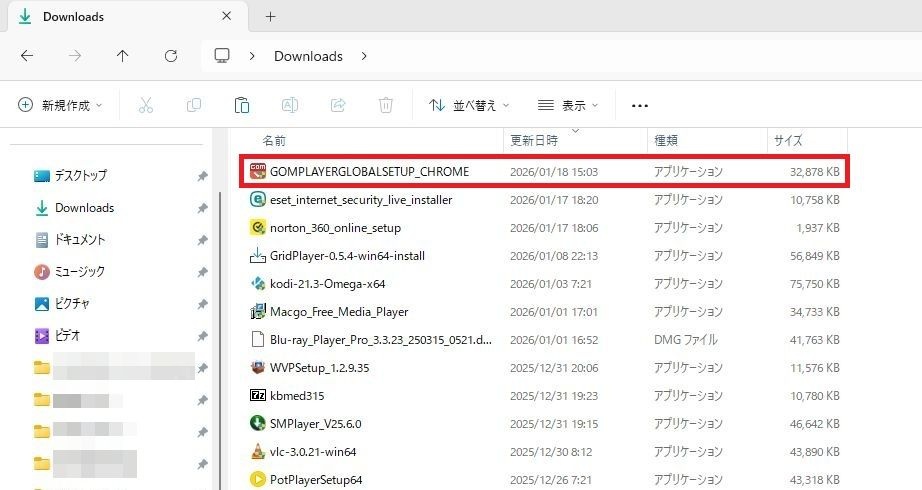Open the 新規作成 dropdown
Viewport: 922px width, 490px height.
[61, 105]
